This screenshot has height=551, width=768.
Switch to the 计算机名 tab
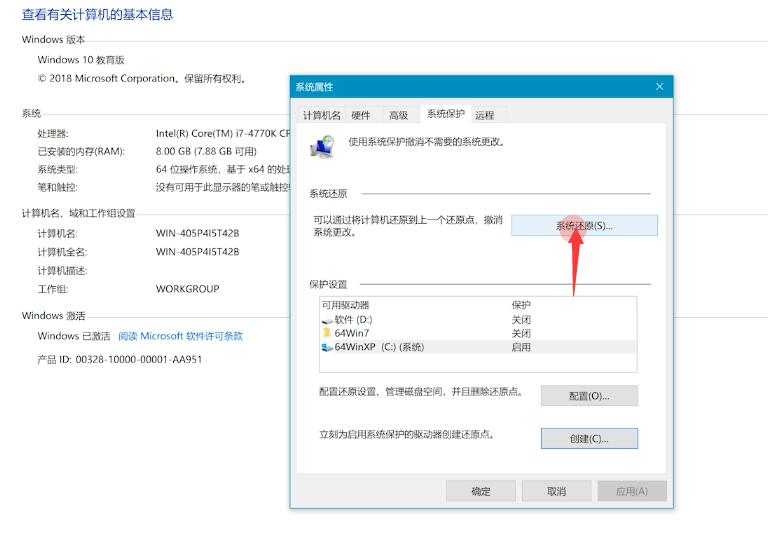point(321,115)
